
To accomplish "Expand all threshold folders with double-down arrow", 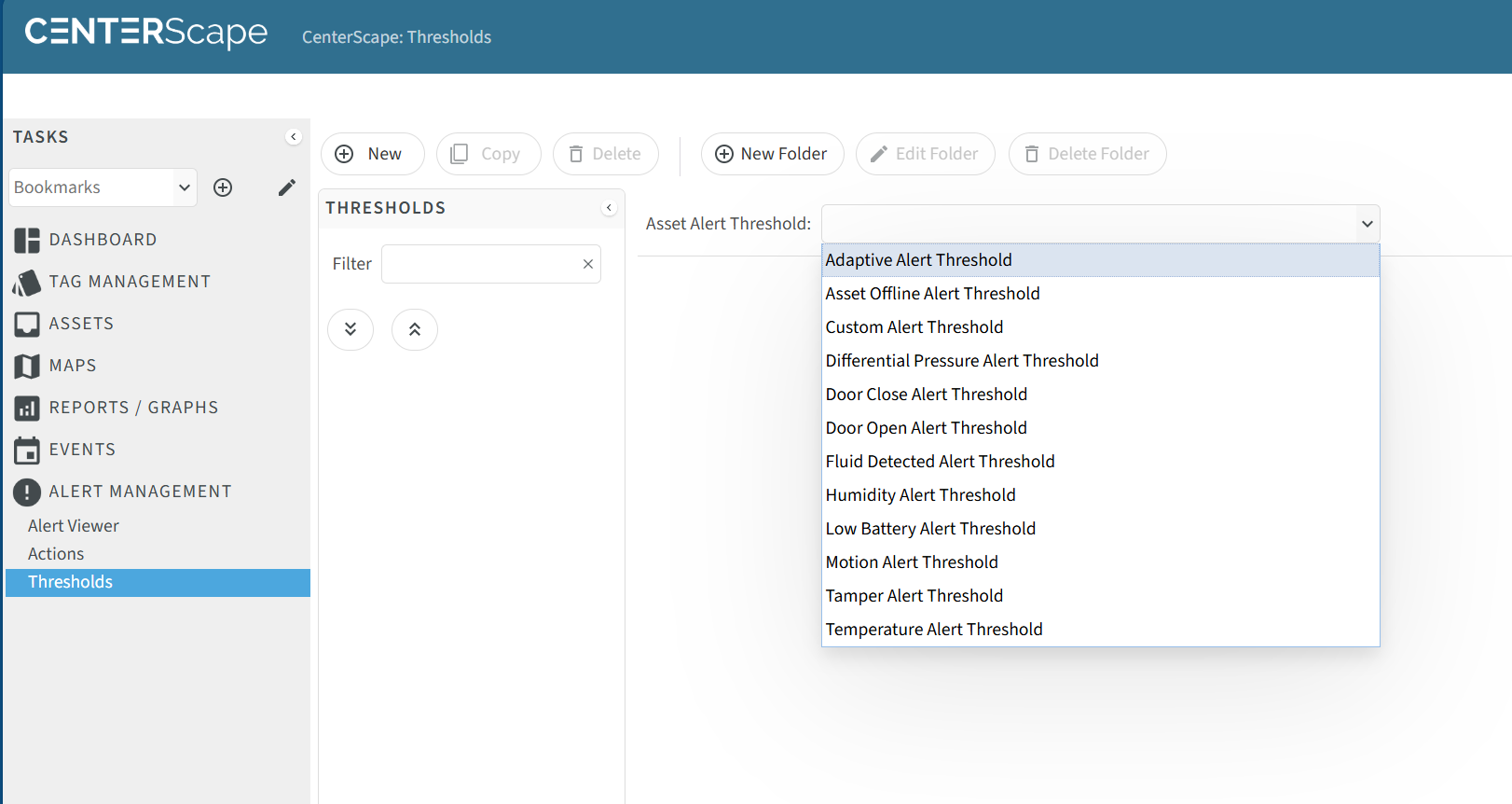I will [351, 329].
